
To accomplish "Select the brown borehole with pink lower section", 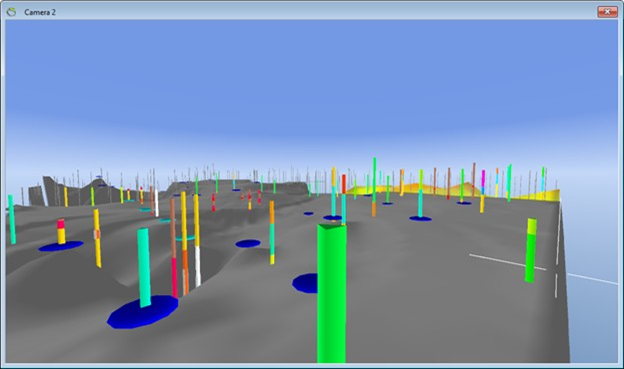I will [174, 248].
